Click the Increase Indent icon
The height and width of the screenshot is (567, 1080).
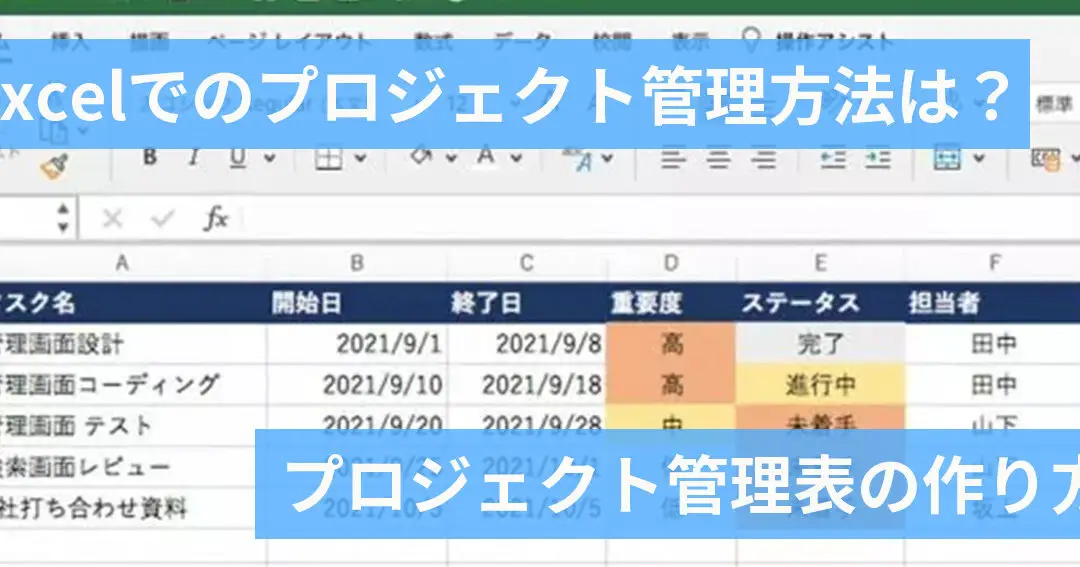[877, 158]
